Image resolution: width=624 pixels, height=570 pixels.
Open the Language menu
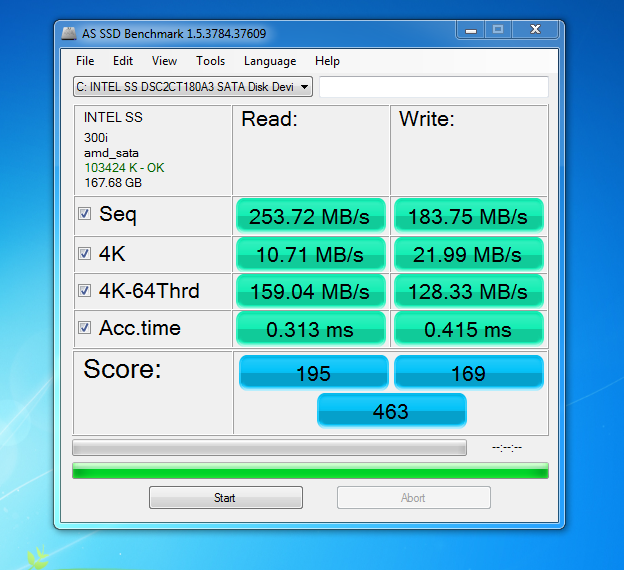click(270, 61)
